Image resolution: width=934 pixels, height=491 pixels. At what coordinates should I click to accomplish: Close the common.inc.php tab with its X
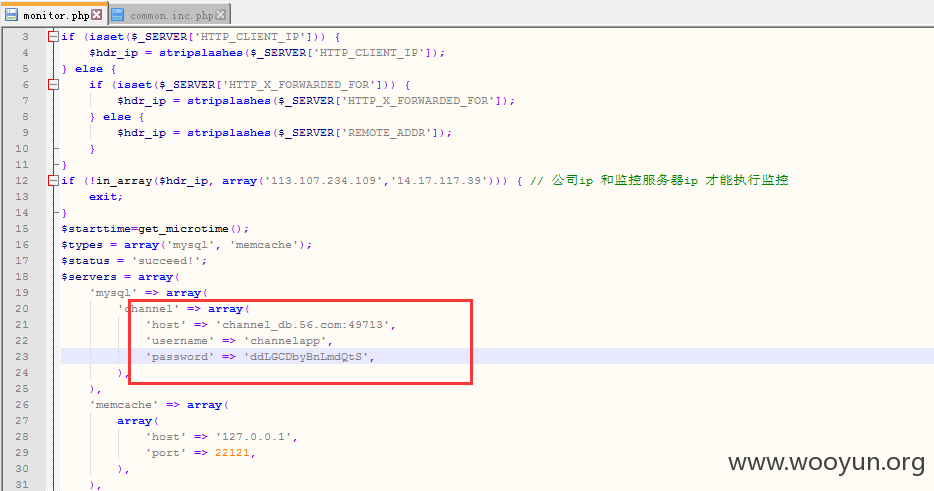point(220,14)
